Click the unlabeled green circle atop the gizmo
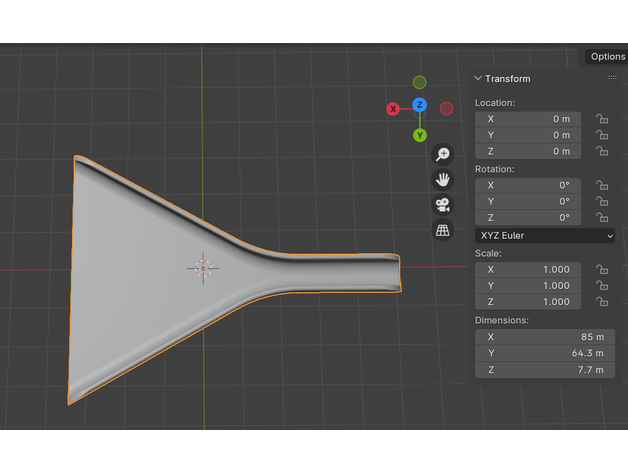This screenshot has height=472, width=628. (420, 82)
